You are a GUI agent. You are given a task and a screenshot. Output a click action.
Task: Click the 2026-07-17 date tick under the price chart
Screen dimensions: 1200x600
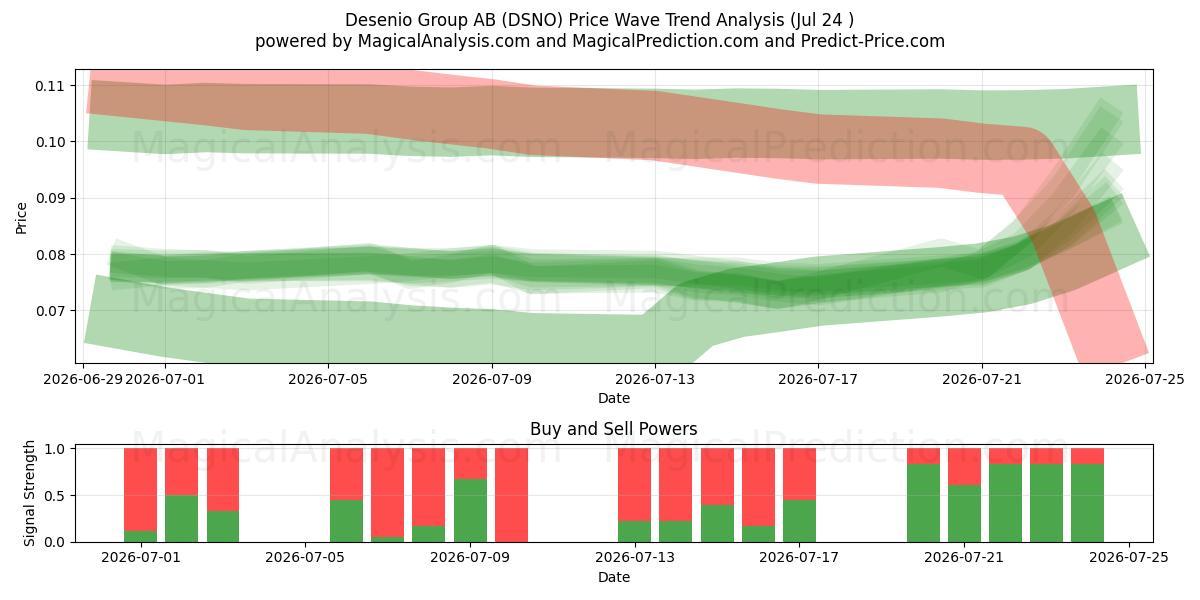coord(818,379)
